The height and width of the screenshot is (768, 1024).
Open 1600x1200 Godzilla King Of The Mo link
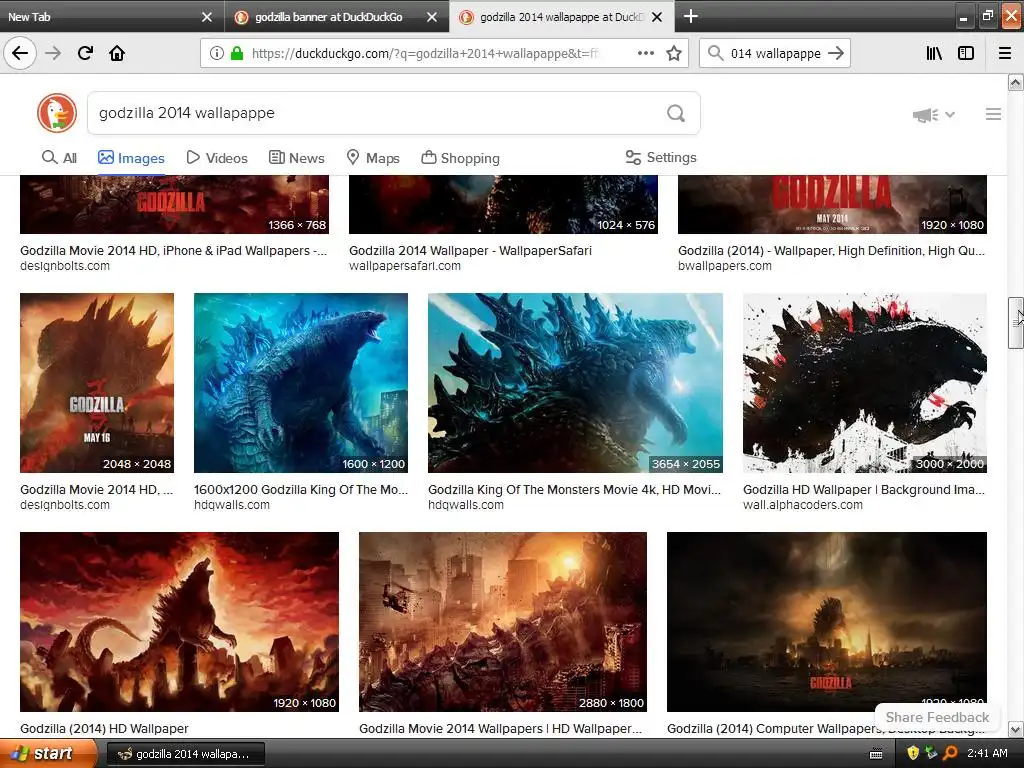point(300,490)
